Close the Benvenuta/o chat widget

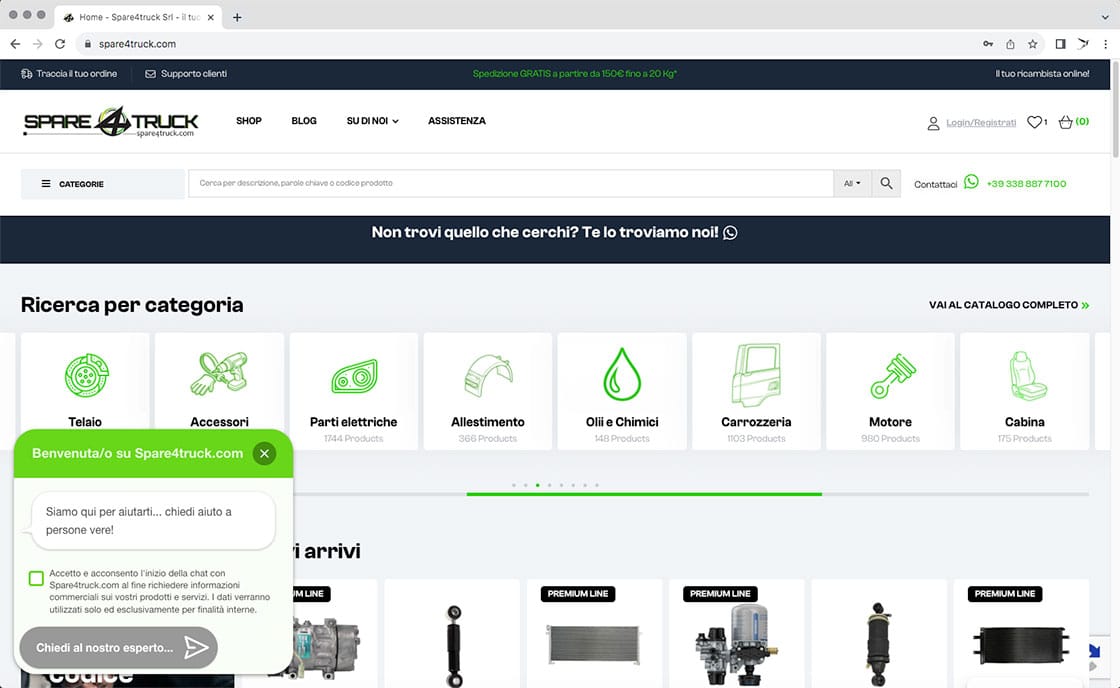[x=264, y=454]
